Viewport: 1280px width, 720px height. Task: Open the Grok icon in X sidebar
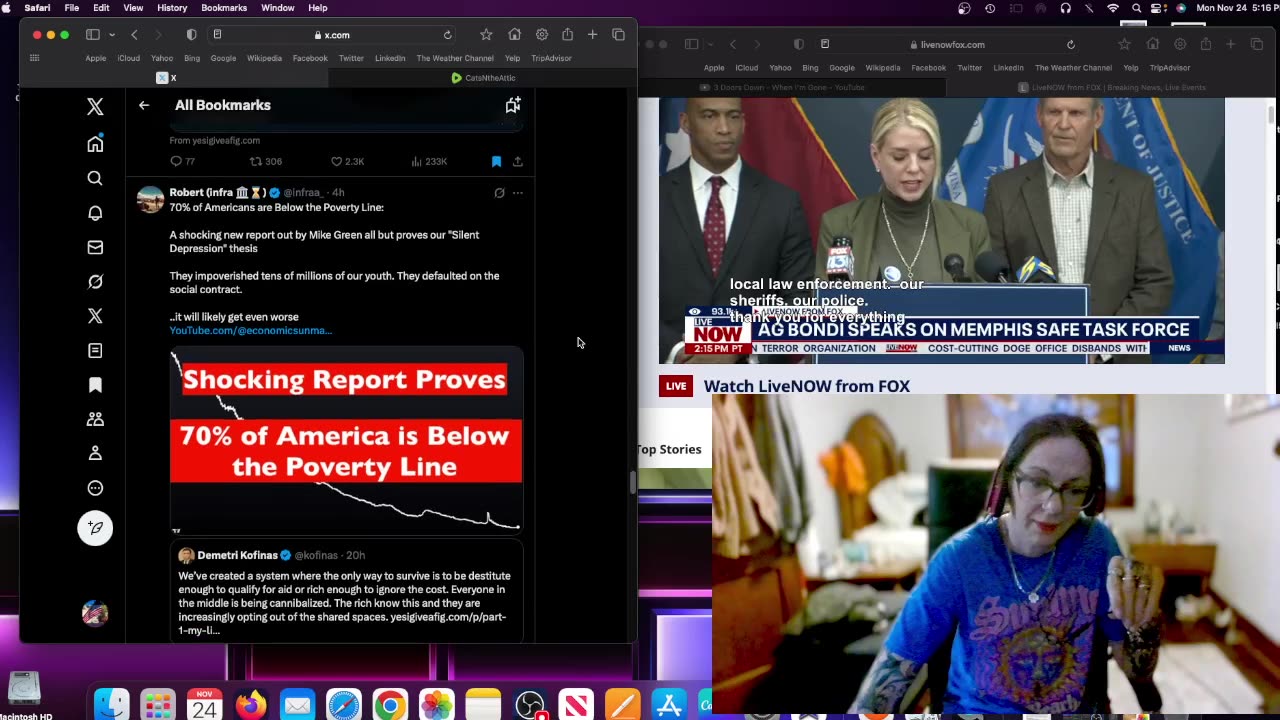coord(95,282)
